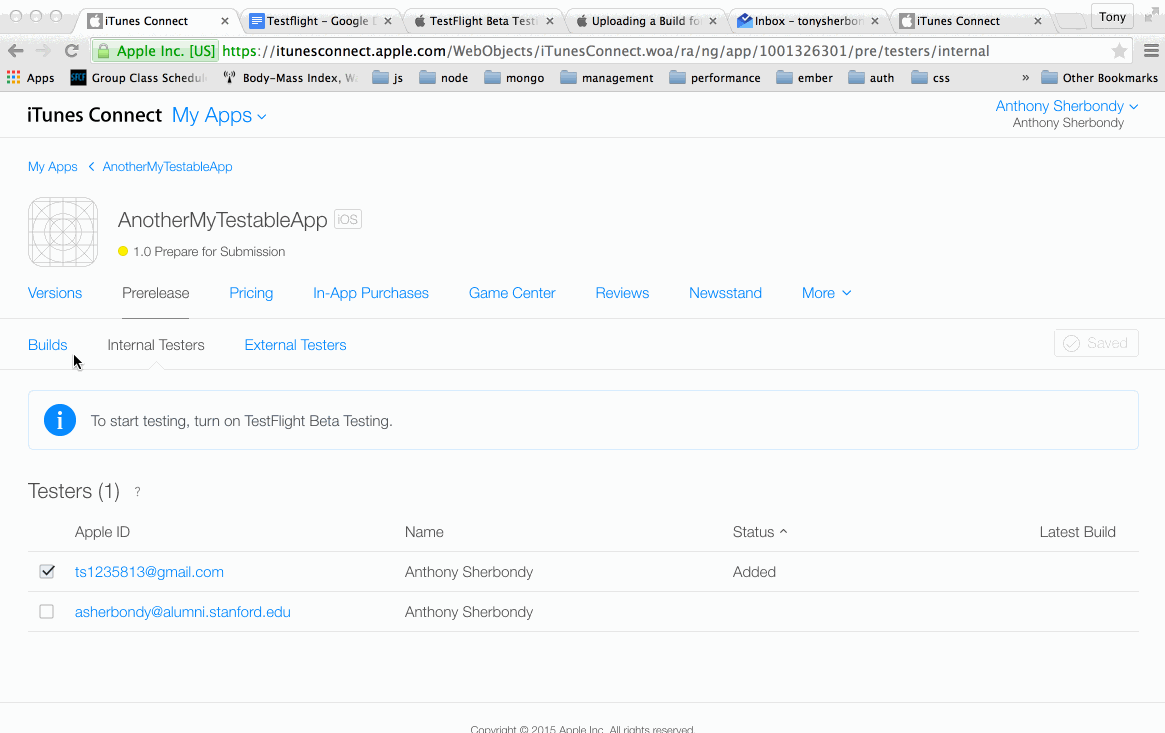The height and width of the screenshot is (733, 1165).
Task: Open the mongo bookmarks folder
Action: pos(514,78)
